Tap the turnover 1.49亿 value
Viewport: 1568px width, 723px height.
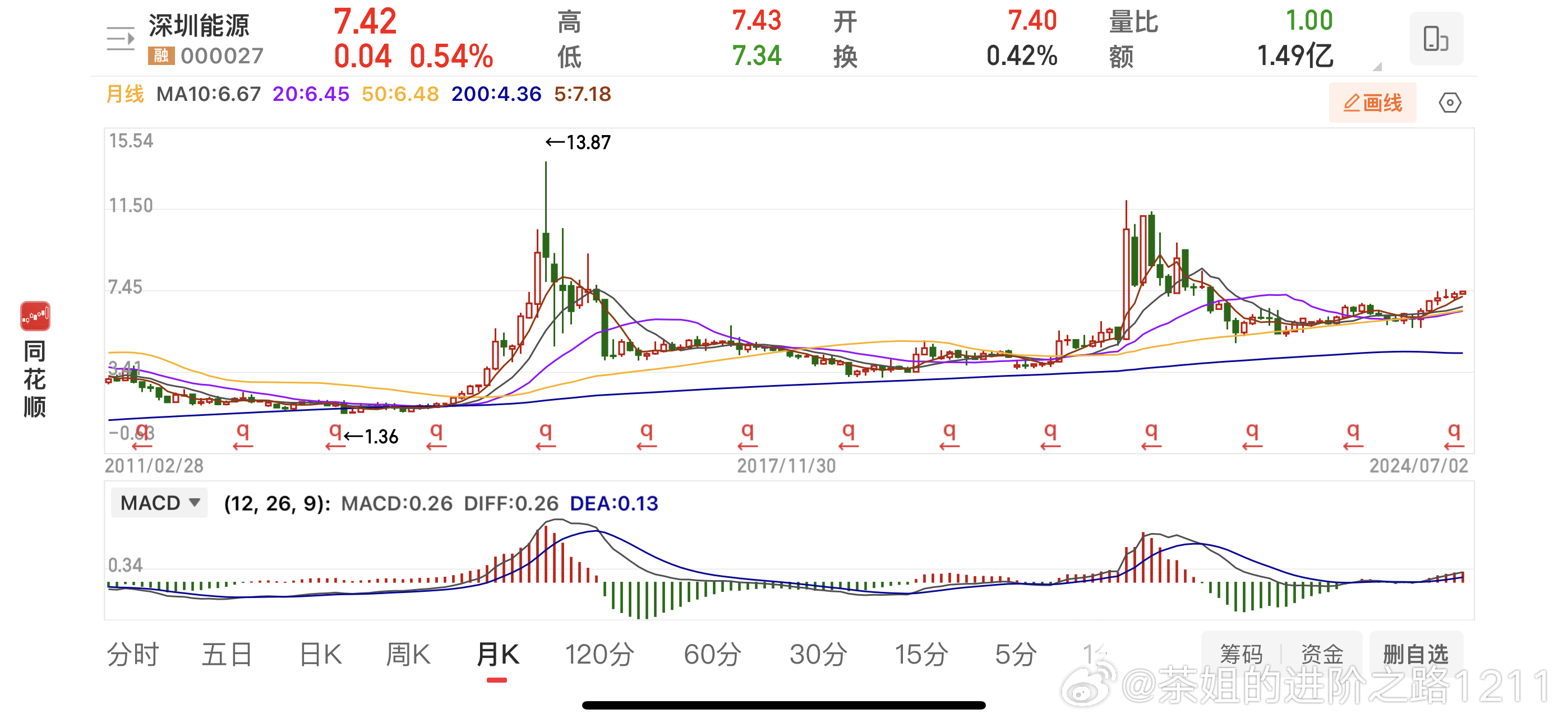click(x=1295, y=56)
